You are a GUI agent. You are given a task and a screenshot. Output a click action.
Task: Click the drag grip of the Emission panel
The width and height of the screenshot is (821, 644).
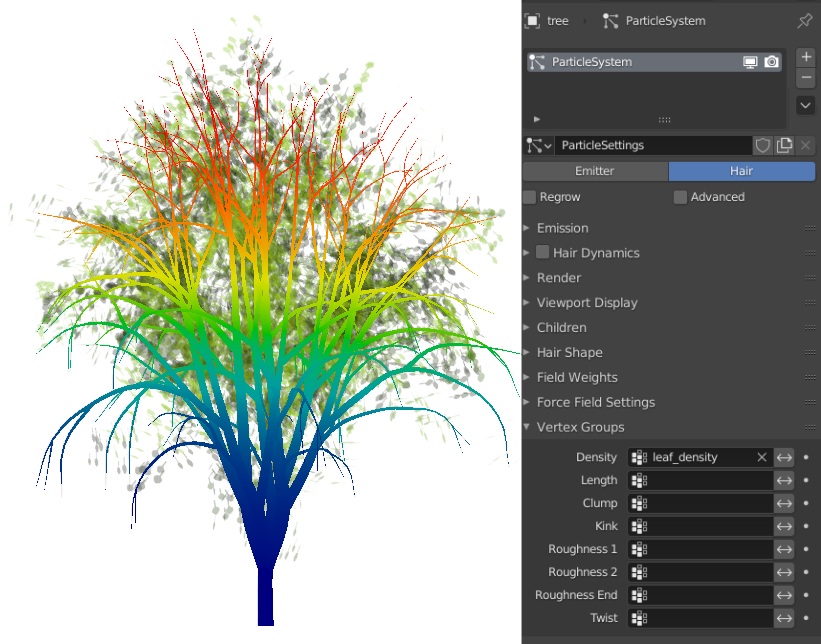810,228
